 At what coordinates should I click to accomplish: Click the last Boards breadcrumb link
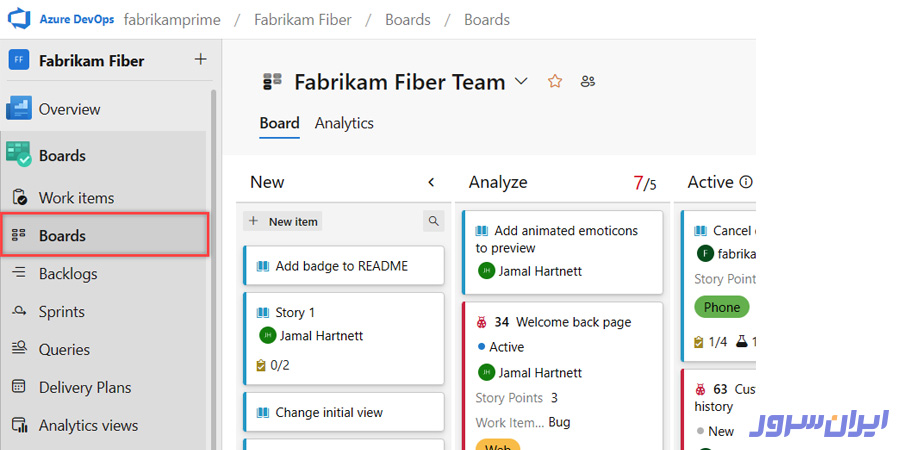487,20
